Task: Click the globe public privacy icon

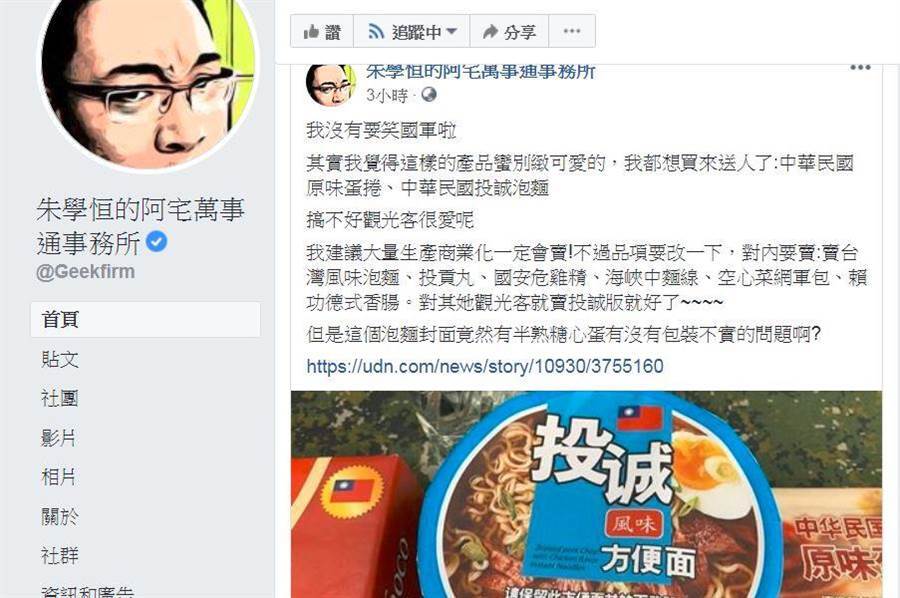Action: (x=429, y=95)
